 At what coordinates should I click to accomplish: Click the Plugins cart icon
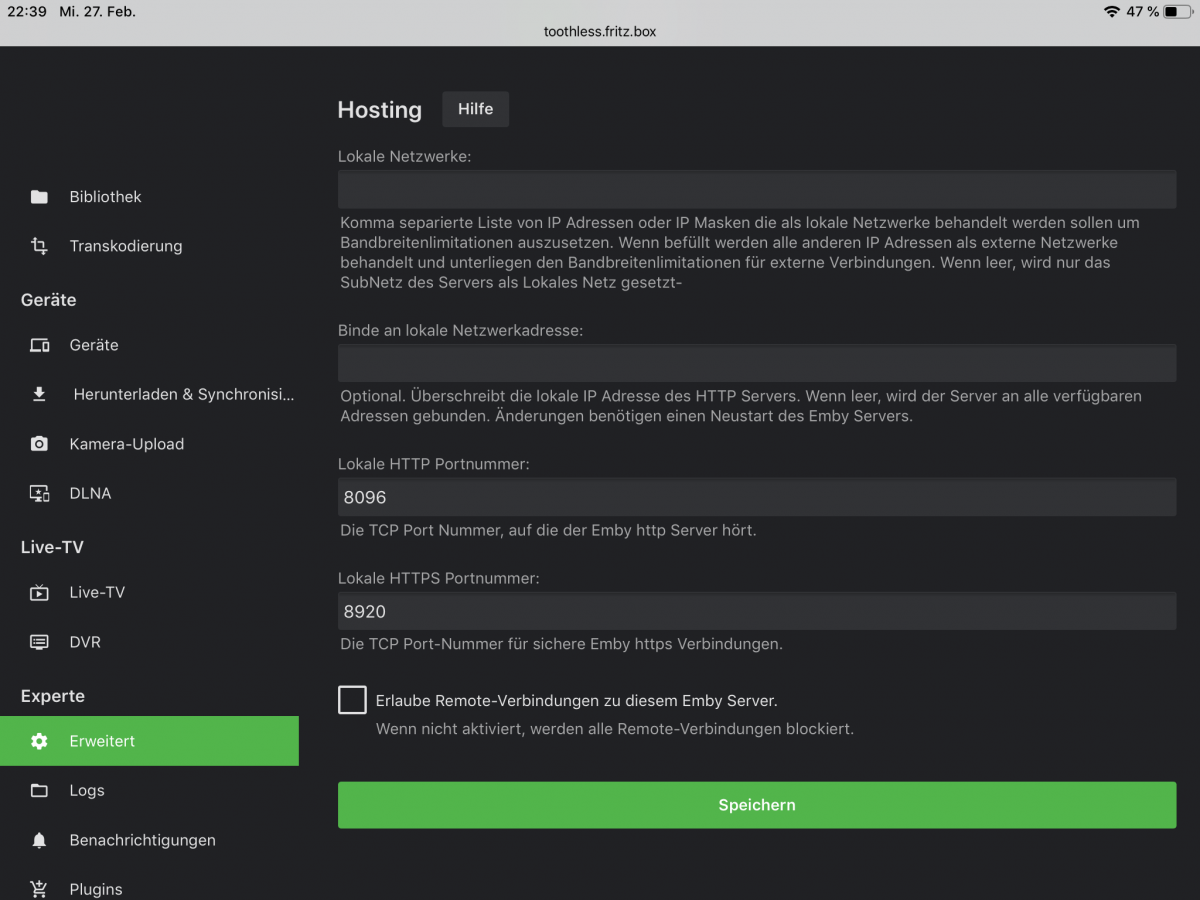[x=39, y=889]
